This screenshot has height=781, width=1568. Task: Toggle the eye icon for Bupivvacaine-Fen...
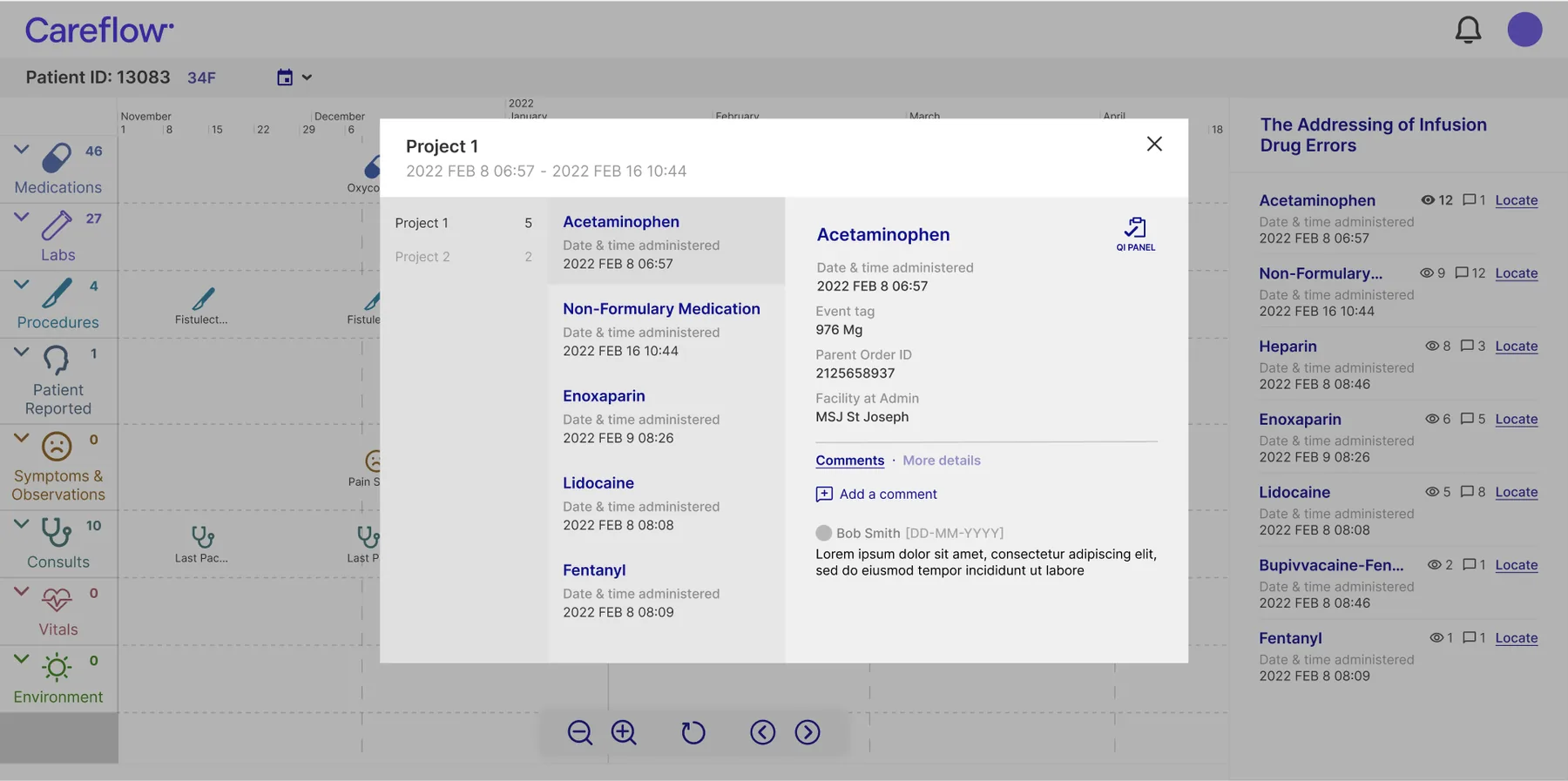coord(1434,565)
